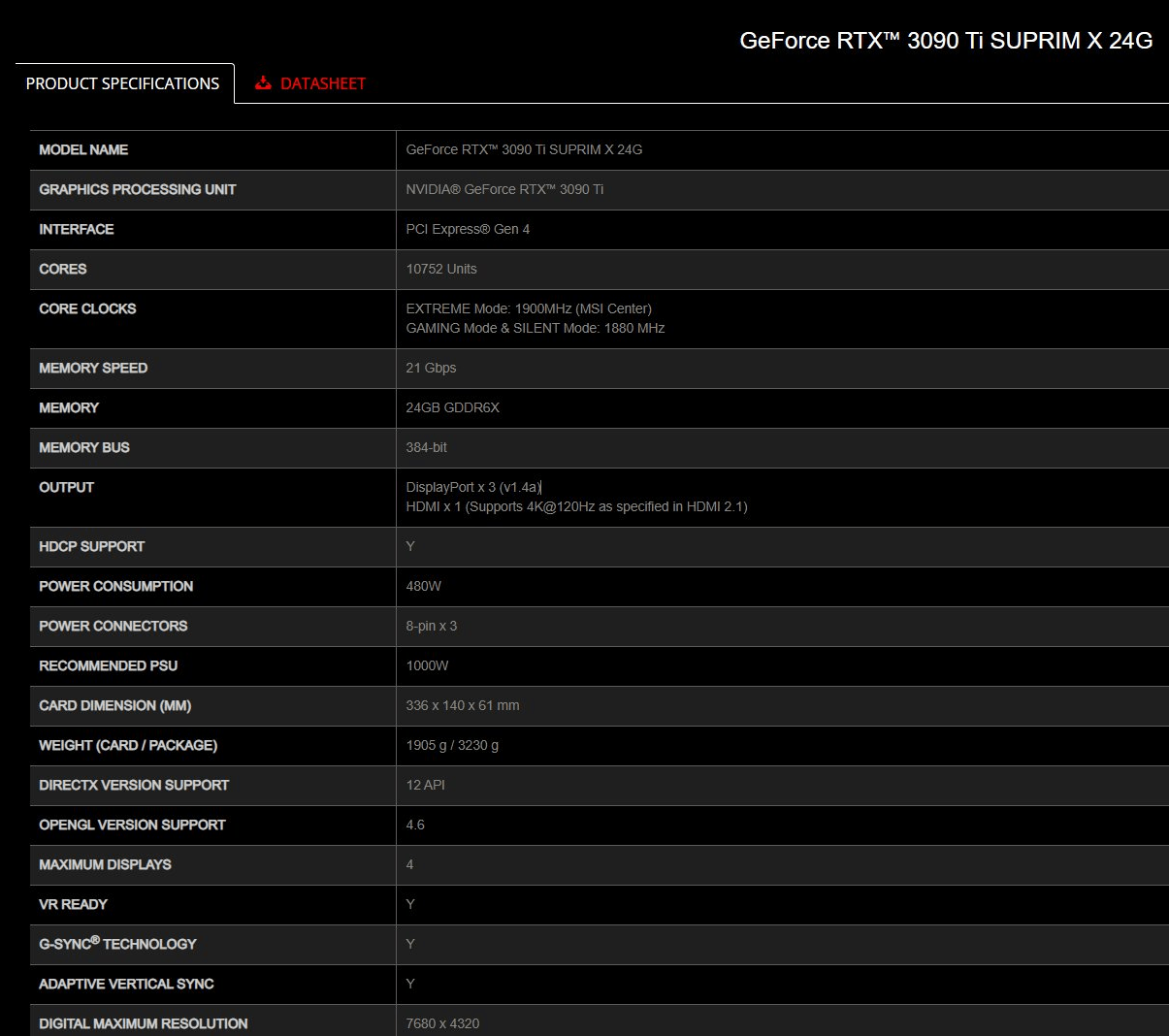Click the 384-bit memory bus value
This screenshot has width=1169, height=1036.
pos(427,447)
